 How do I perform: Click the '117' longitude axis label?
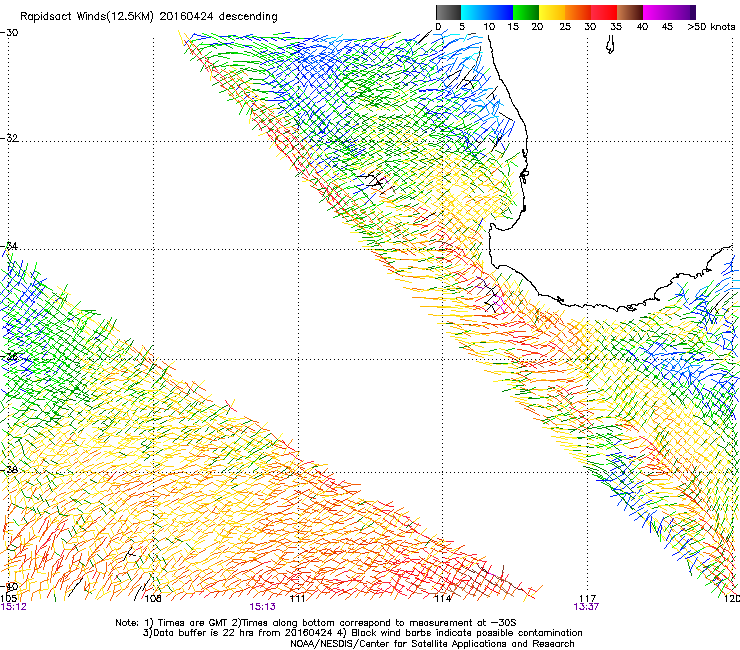click(588, 599)
